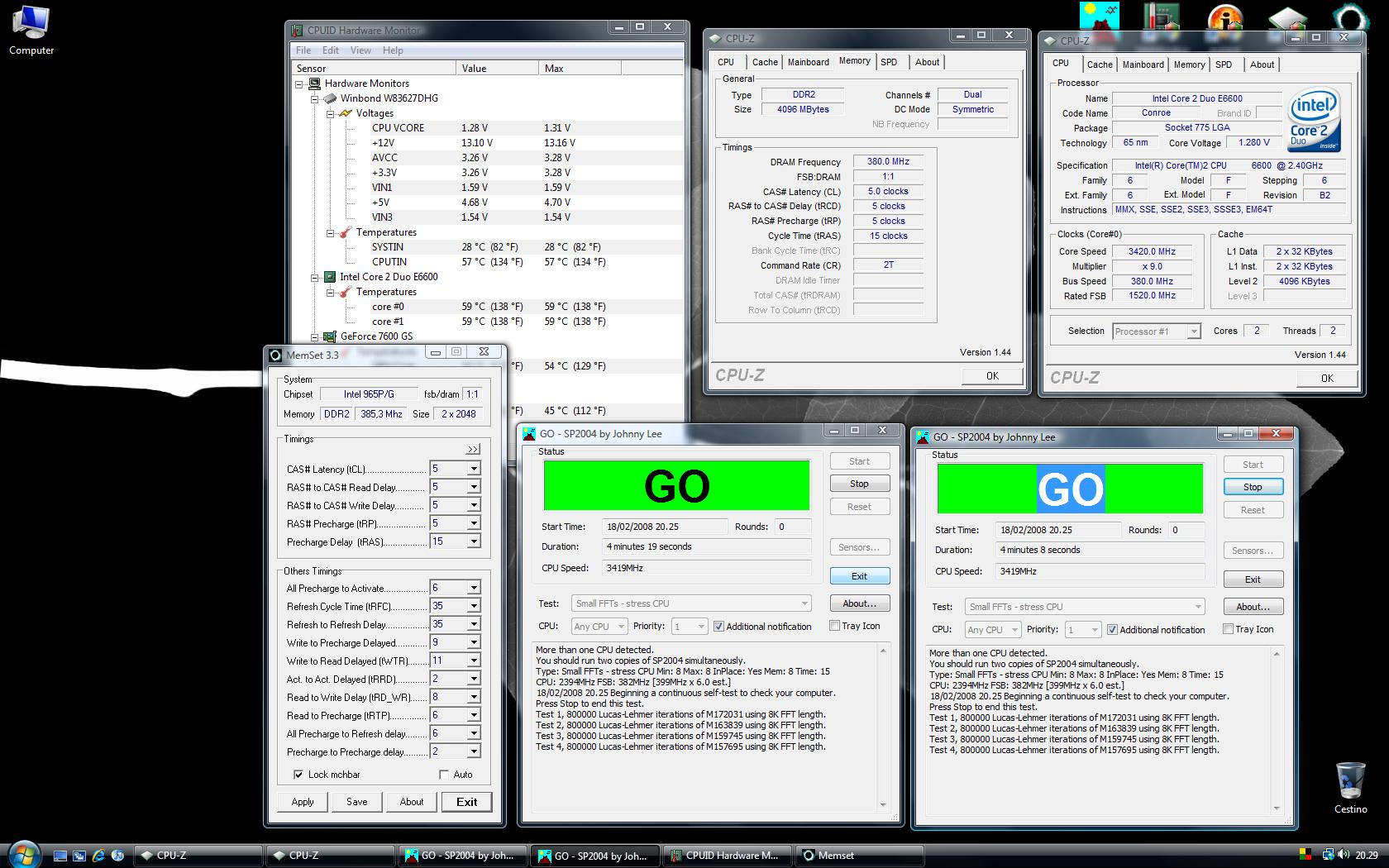Click the right SP2004 log scrollbar up arrow

click(x=1276, y=654)
